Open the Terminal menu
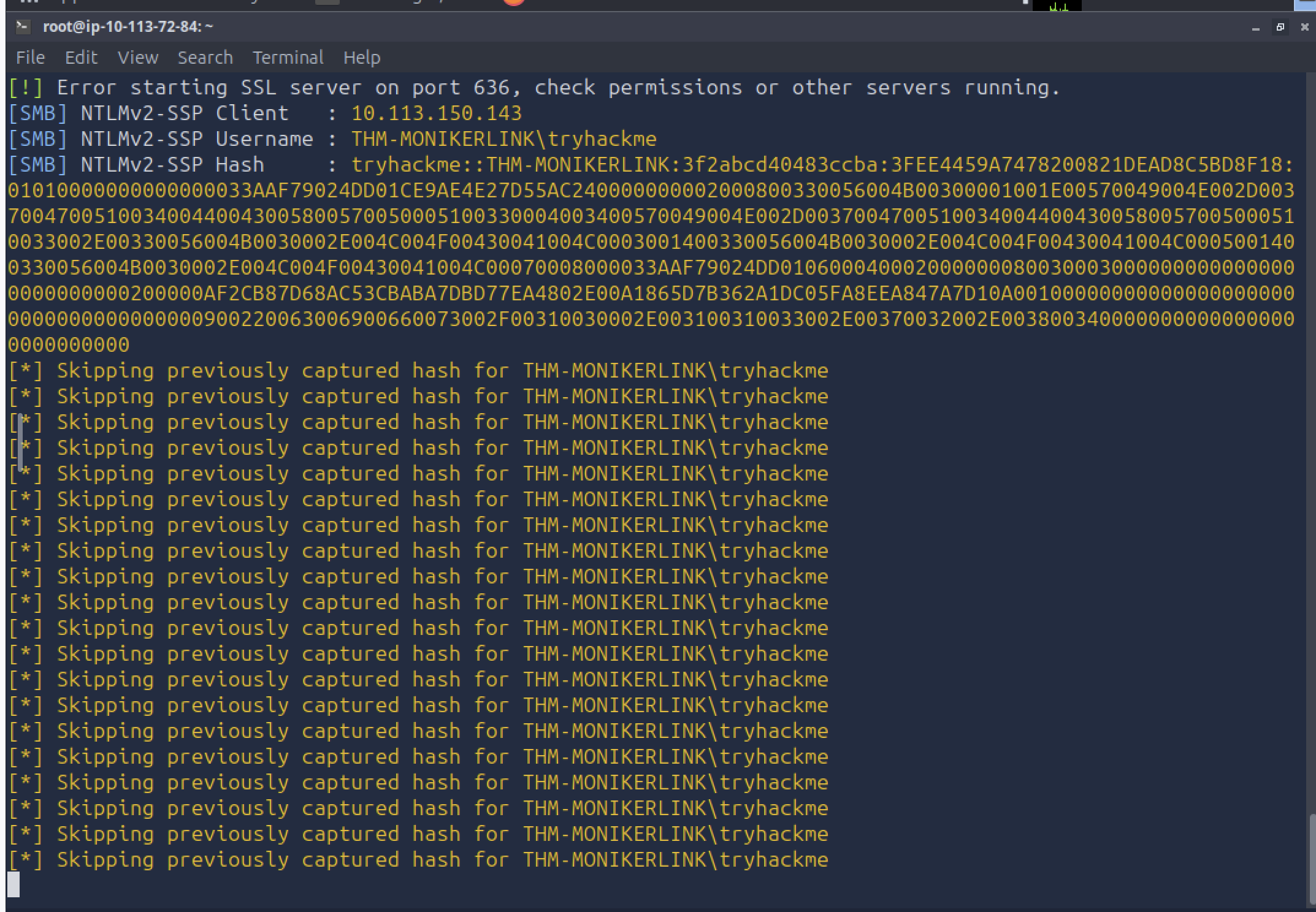 point(288,58)
